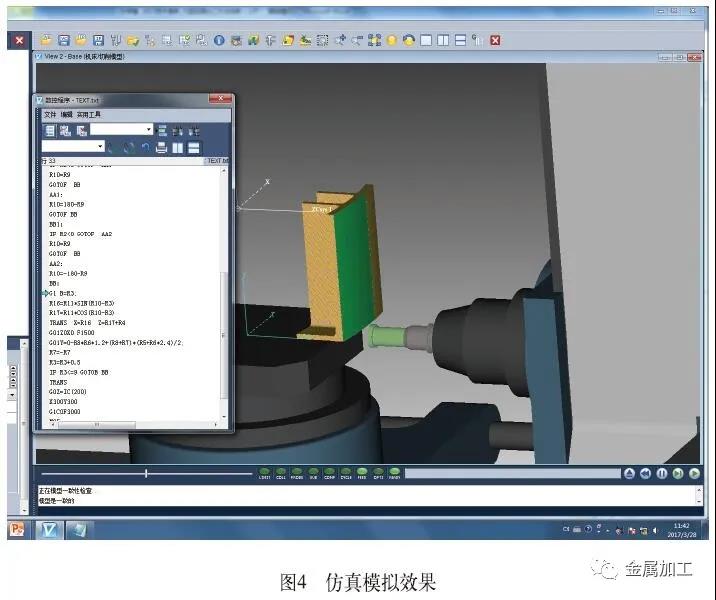The height and width of the screenshot is (600, 716).
Task: Select the two side-by-side views layout icon
Action: (443, 40)
